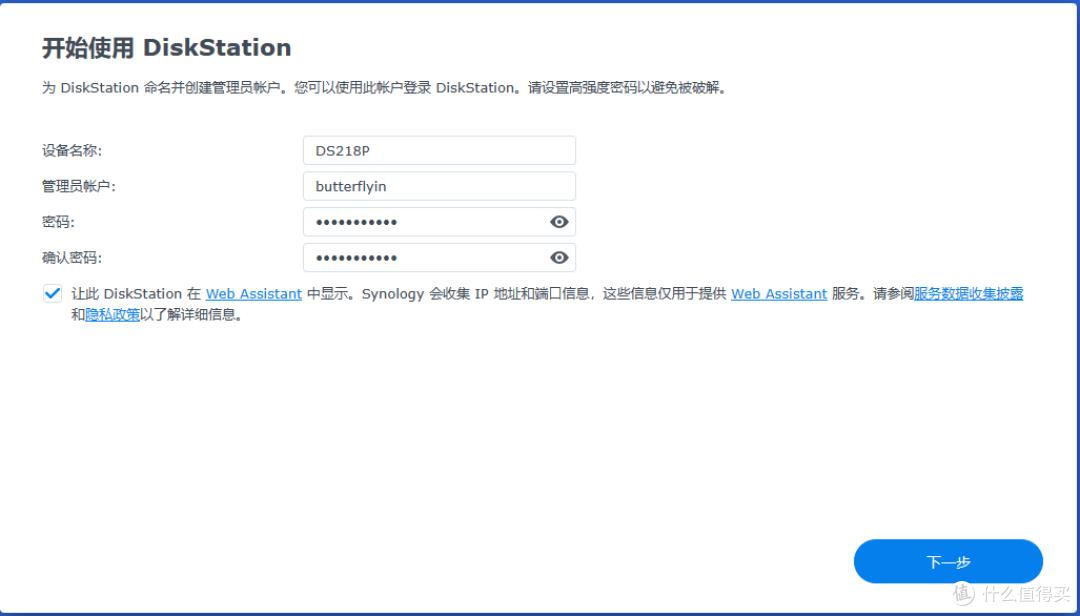Open the 服务数据收集披露 disclosure link
The width and height of the screenshot is (1080, 616).
[971, 293]
